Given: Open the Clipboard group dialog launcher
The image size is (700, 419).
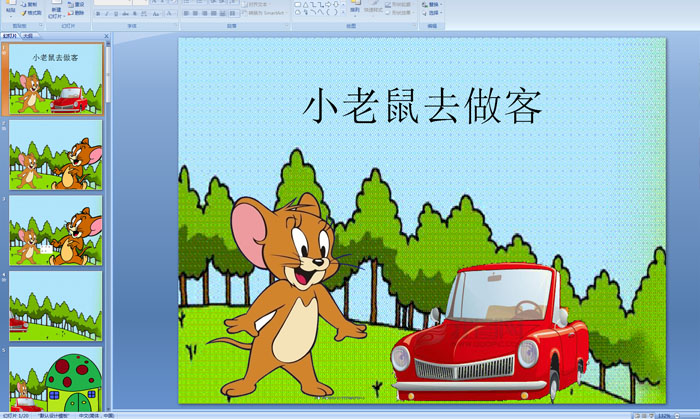Looking at the screenshot, I should pyautogui.click(x=41, y=25).
